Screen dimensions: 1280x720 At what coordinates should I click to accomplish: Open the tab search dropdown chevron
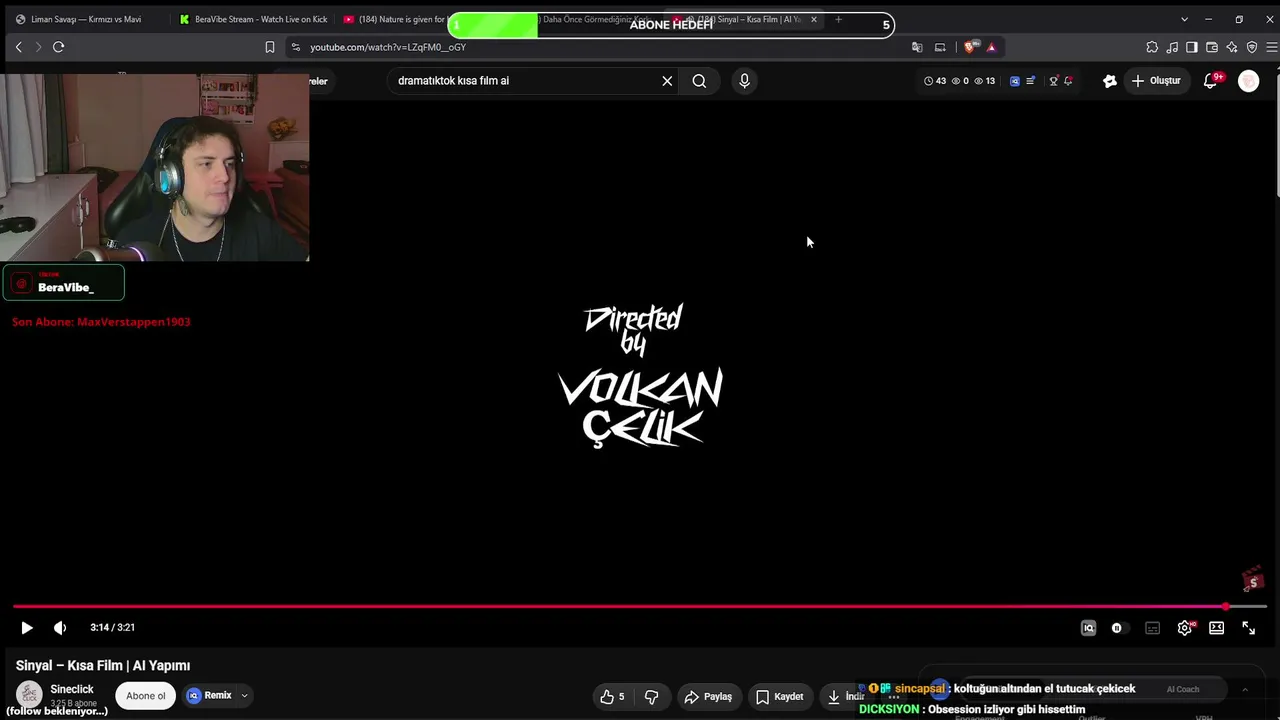[1184, 19]
